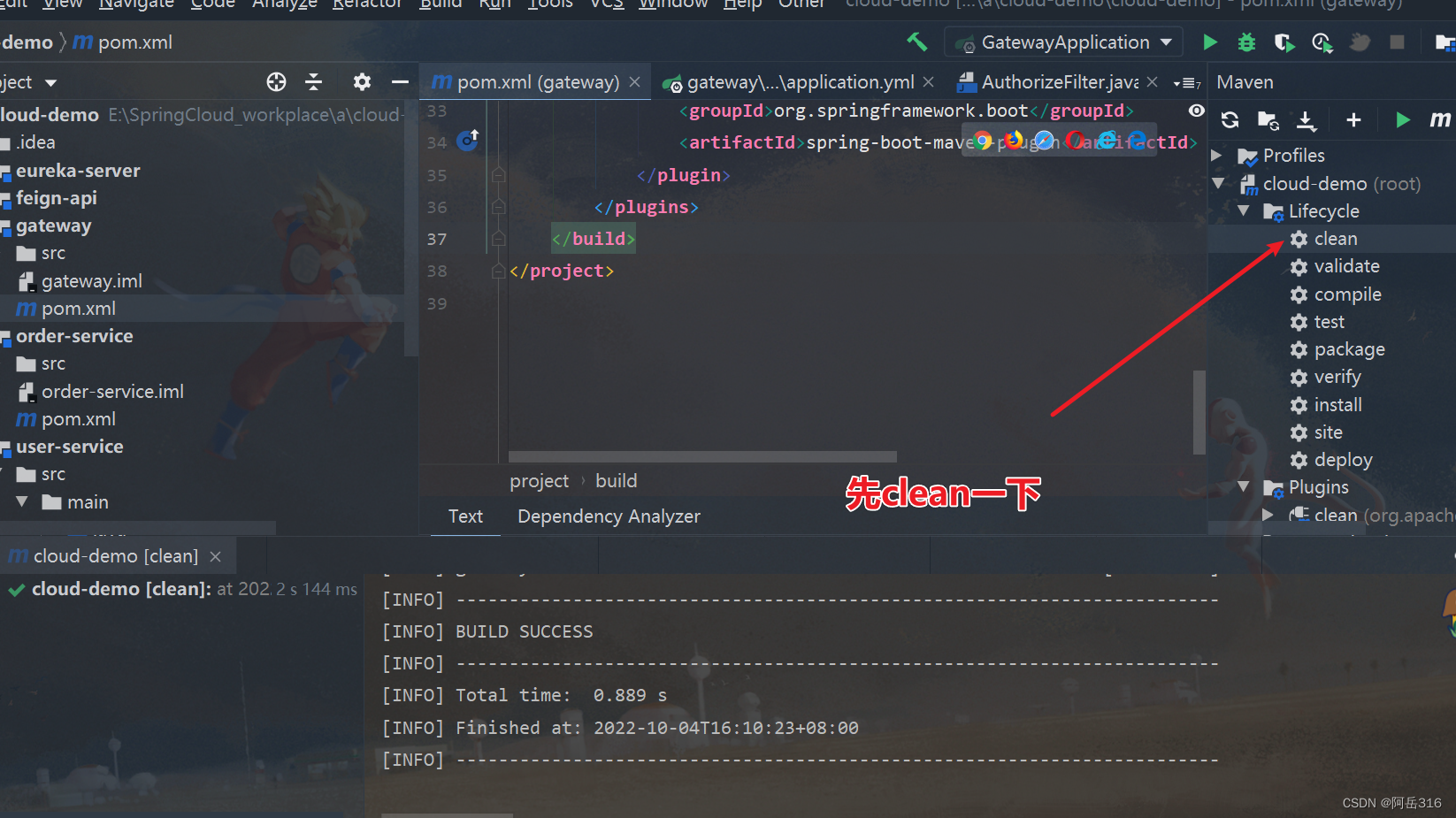Download sources and documentation icon

1306,120
